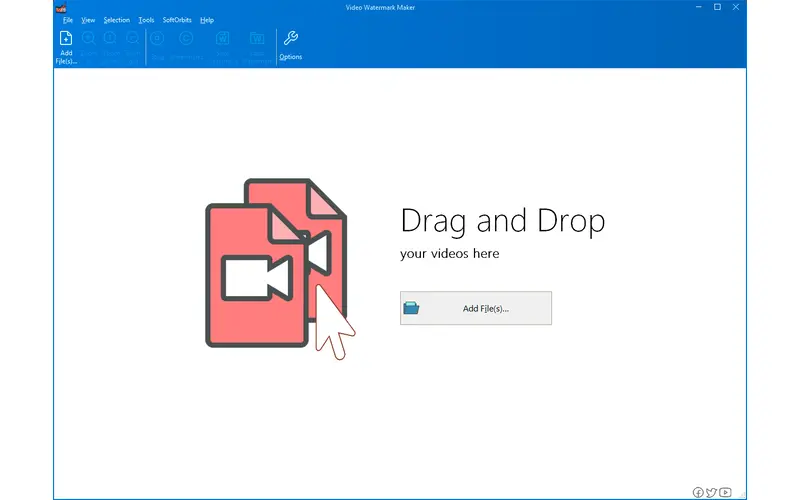This screenshot has width=800, height=500.
Task: Click the "Drag and Drop" heading
Action: (503, 221)
